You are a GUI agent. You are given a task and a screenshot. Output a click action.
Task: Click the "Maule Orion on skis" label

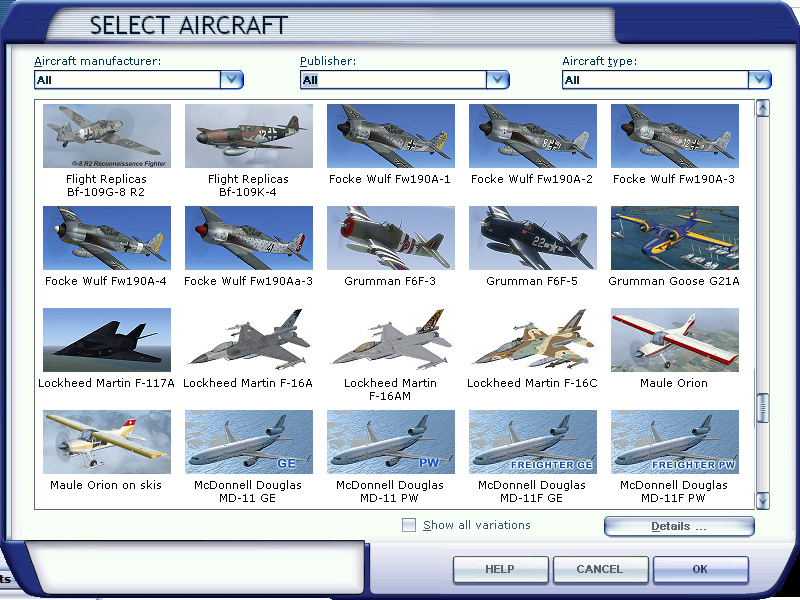point(106,485)
